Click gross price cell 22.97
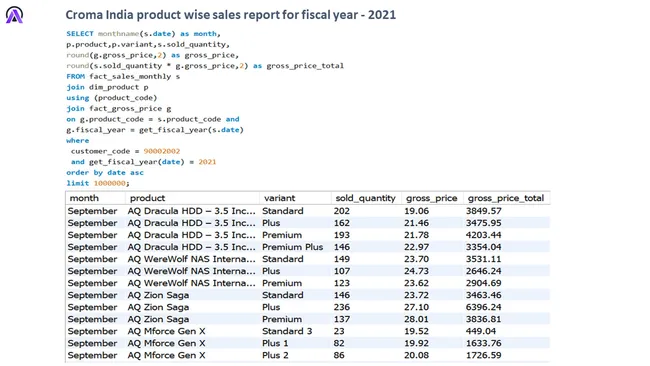This screenshot has width=650, height=366. coord(417,247)
